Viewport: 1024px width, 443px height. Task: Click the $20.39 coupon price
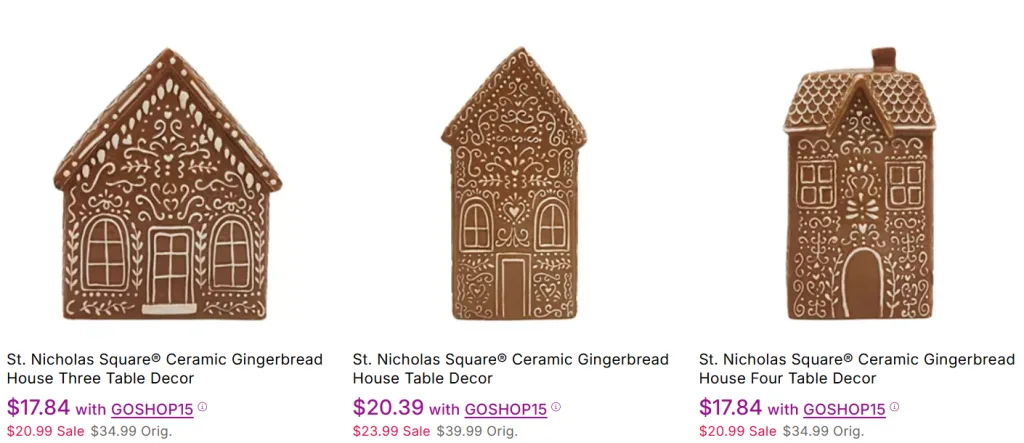[x=387, y=408]
